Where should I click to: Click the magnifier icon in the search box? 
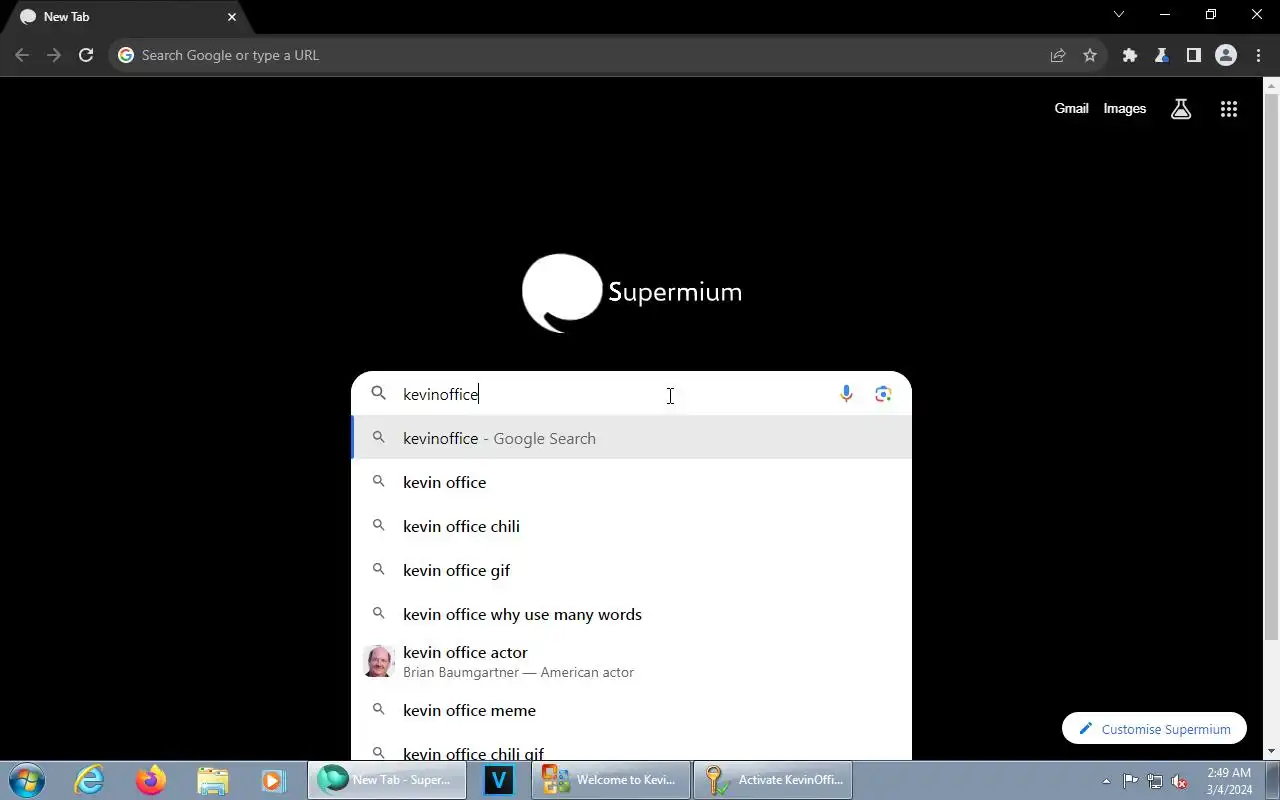click(x=379, y=394)
